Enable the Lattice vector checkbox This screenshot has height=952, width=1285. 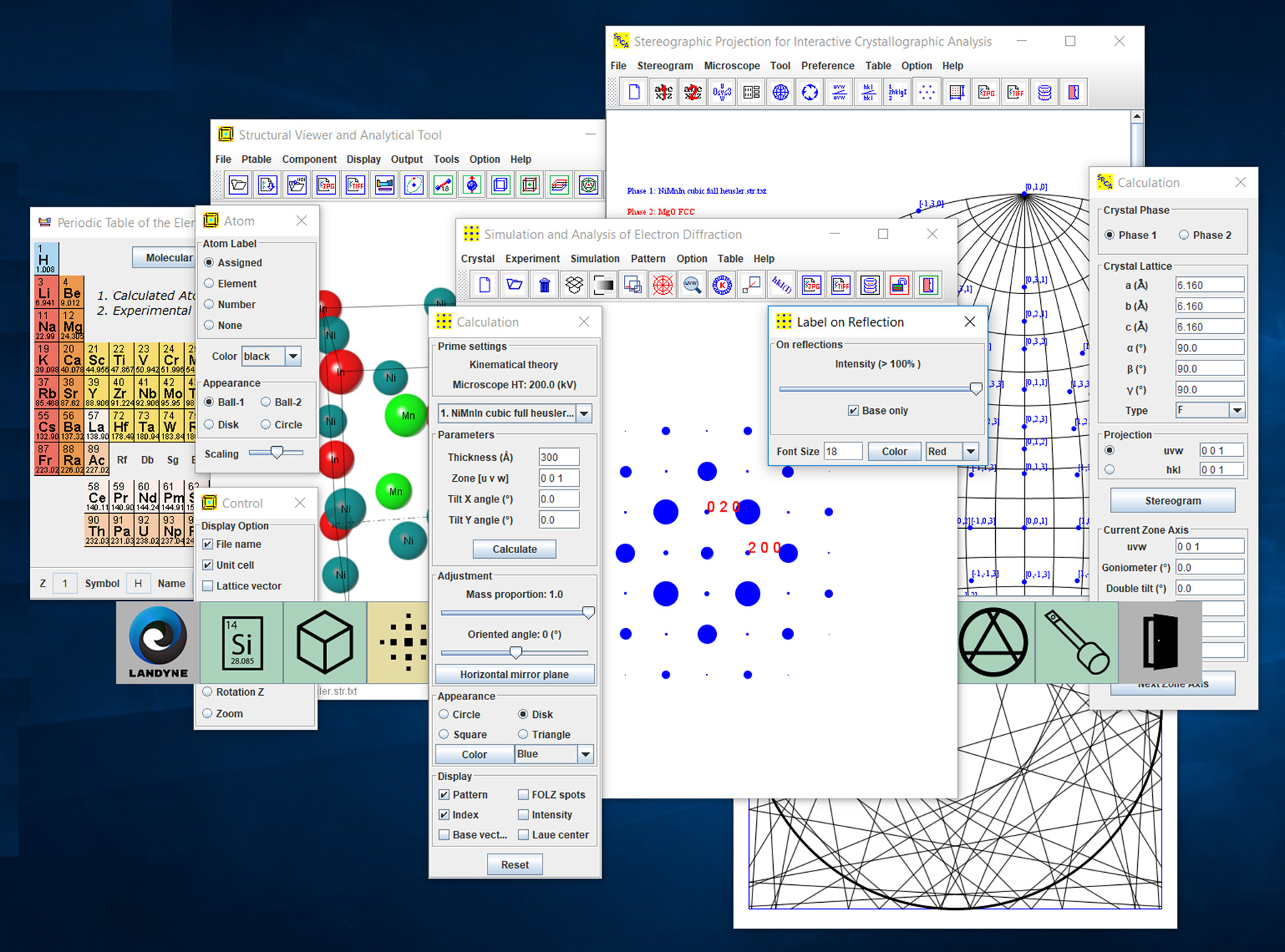(x=208, y=586)
